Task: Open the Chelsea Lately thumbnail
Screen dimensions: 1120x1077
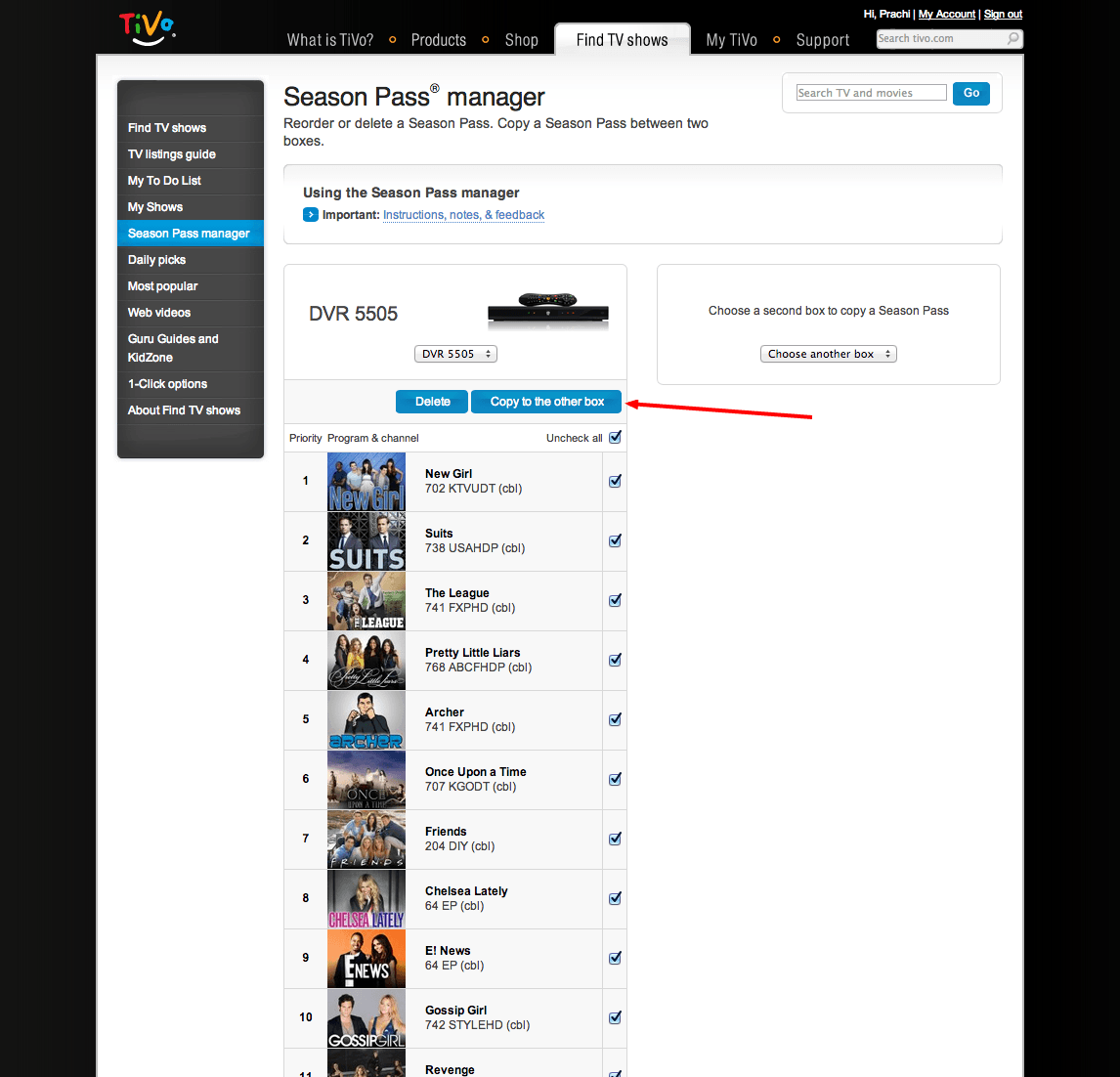Action: (x=366, y=899)
